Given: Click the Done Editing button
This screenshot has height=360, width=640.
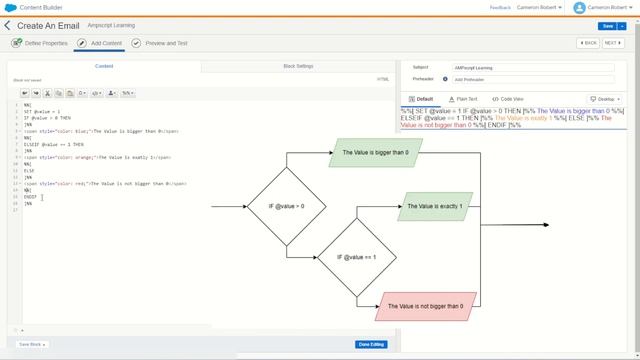Looking at the screenshot, I should pos(371,344).
